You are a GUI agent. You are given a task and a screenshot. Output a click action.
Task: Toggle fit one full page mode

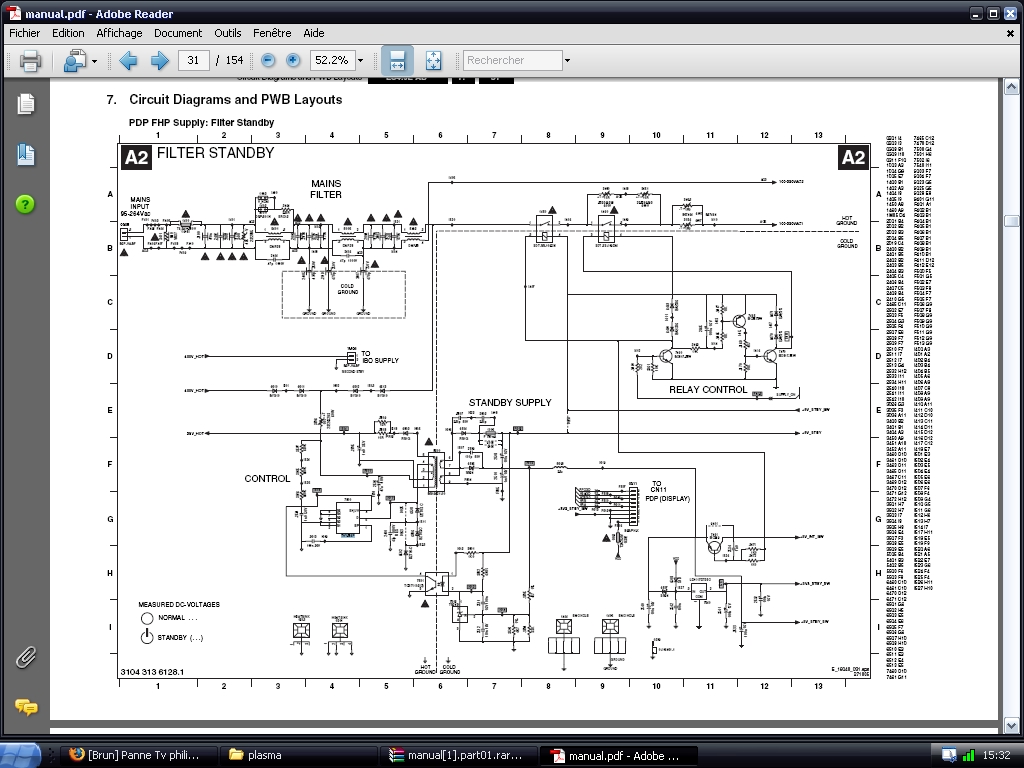coord(433,61)
